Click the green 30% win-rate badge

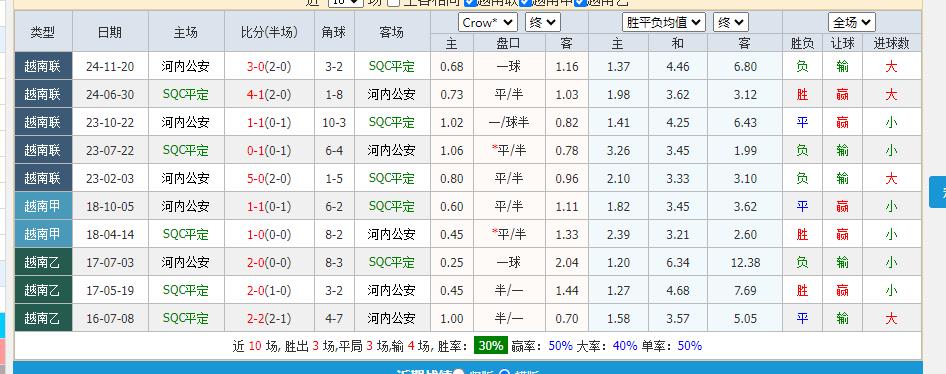pyautogui.click(x=491, y=346)
